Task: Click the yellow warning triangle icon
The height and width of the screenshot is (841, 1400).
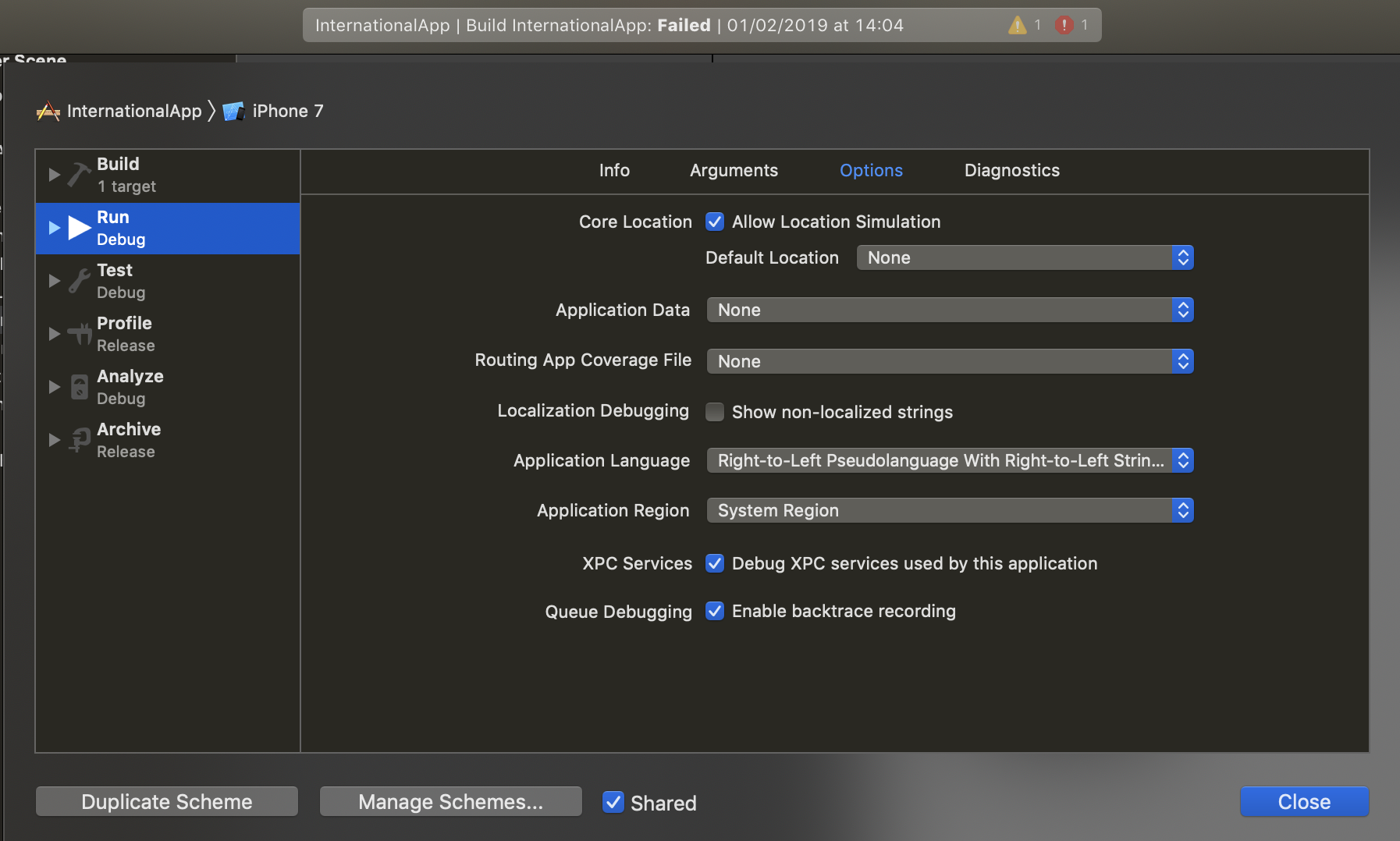Action: point(1018,25)
